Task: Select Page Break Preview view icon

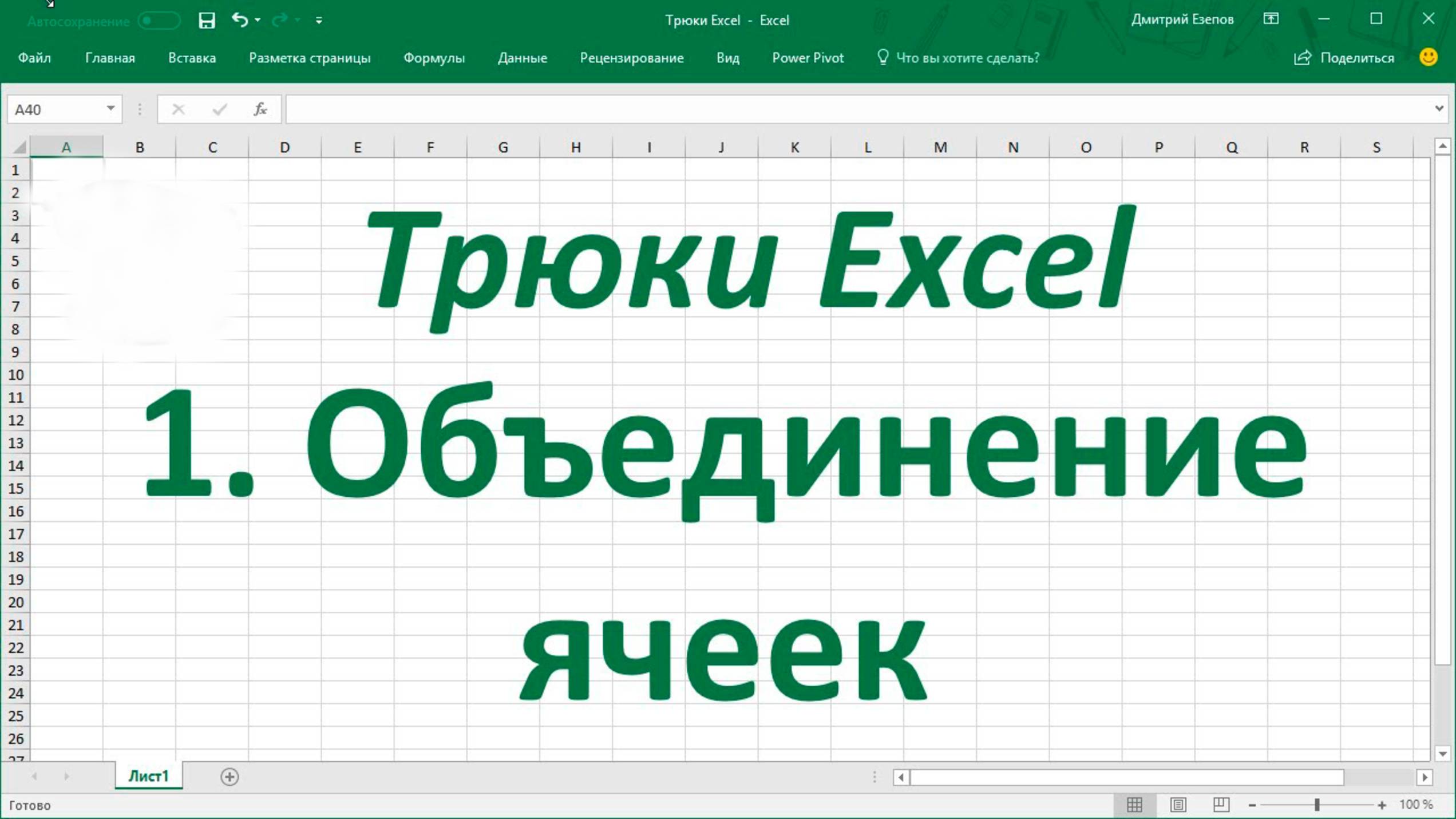Action: point(1222,804)
